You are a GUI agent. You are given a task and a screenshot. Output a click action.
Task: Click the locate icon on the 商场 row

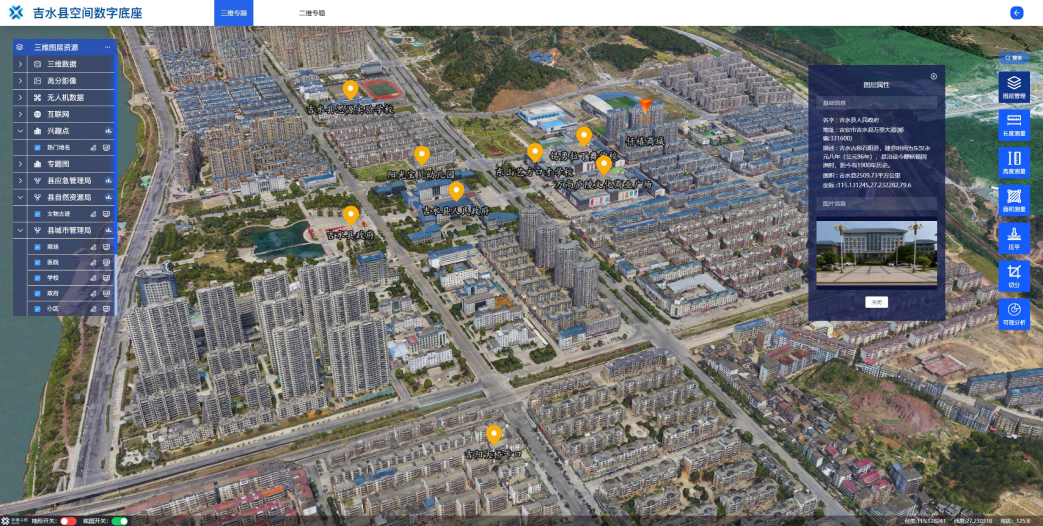94,247
